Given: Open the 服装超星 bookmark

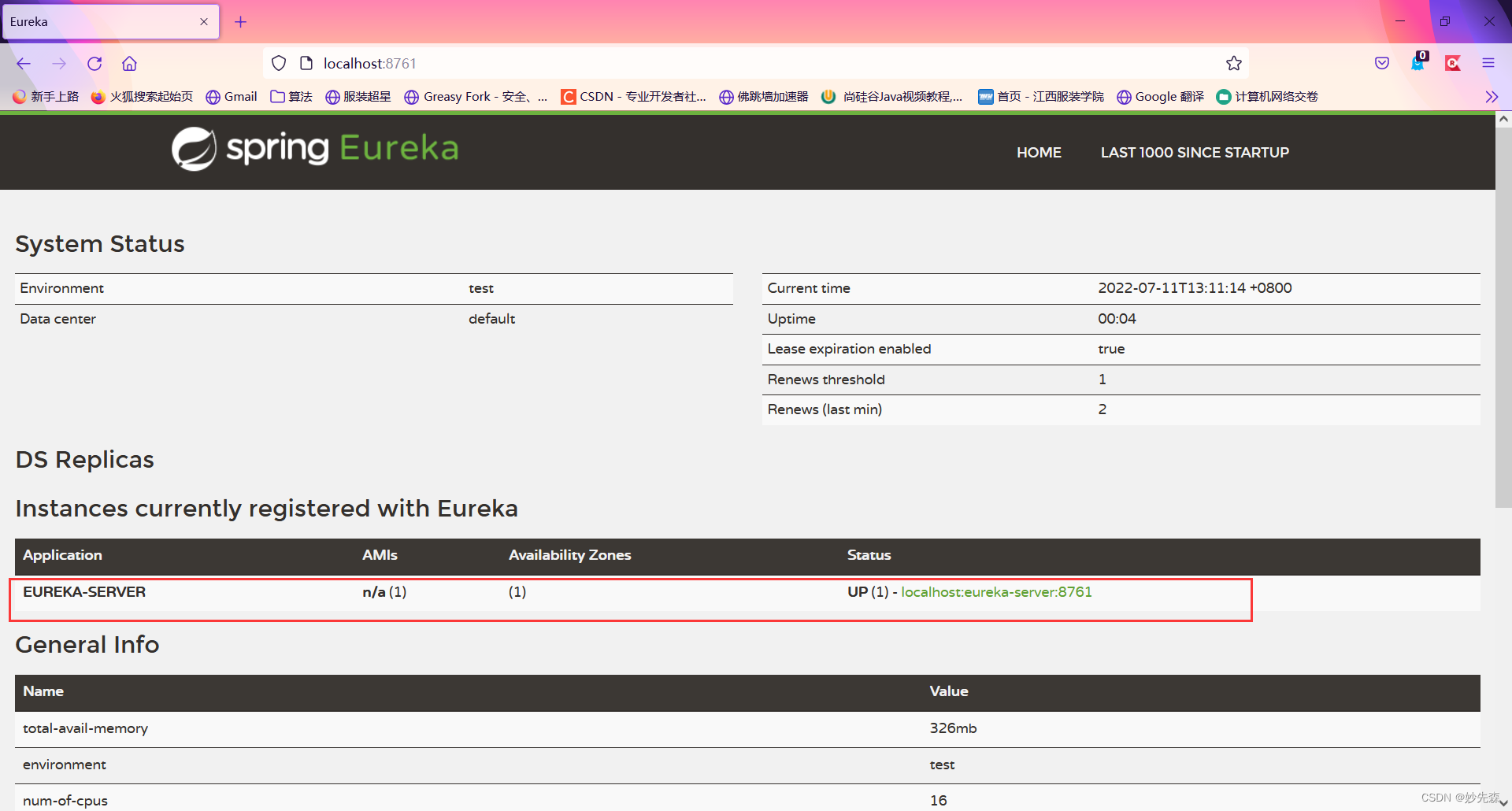Looking at the screenshot, I should tap(358, 97).
